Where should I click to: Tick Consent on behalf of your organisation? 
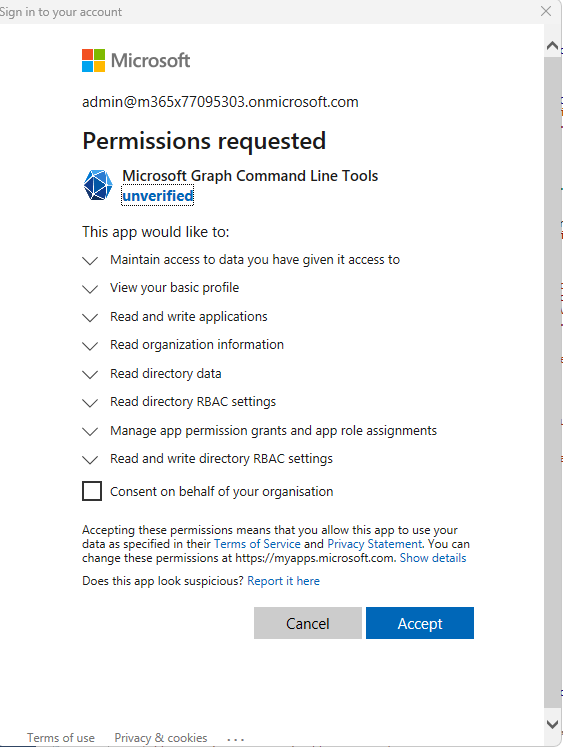pos(92,491)
